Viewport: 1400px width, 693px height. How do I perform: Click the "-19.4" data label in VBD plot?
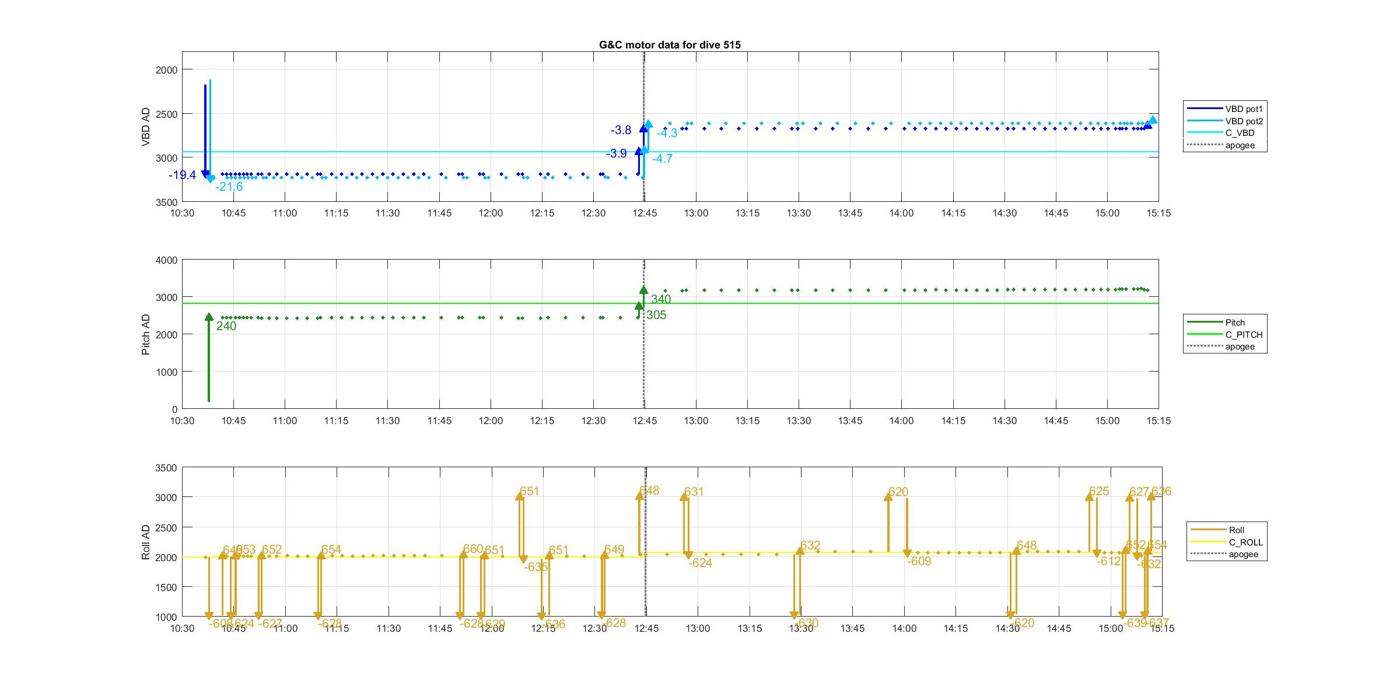(183, 175)
